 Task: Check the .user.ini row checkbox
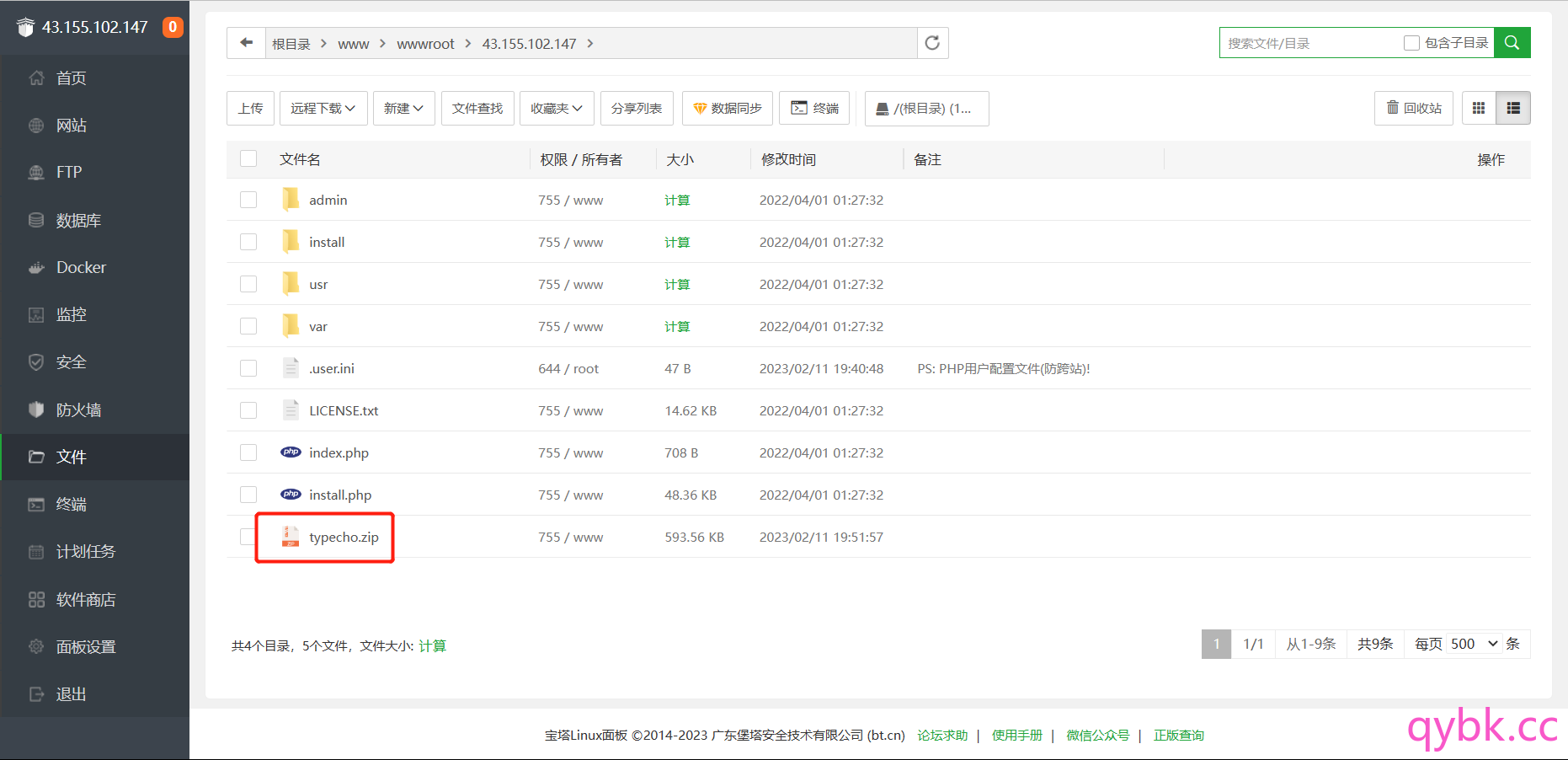point(248,368)
